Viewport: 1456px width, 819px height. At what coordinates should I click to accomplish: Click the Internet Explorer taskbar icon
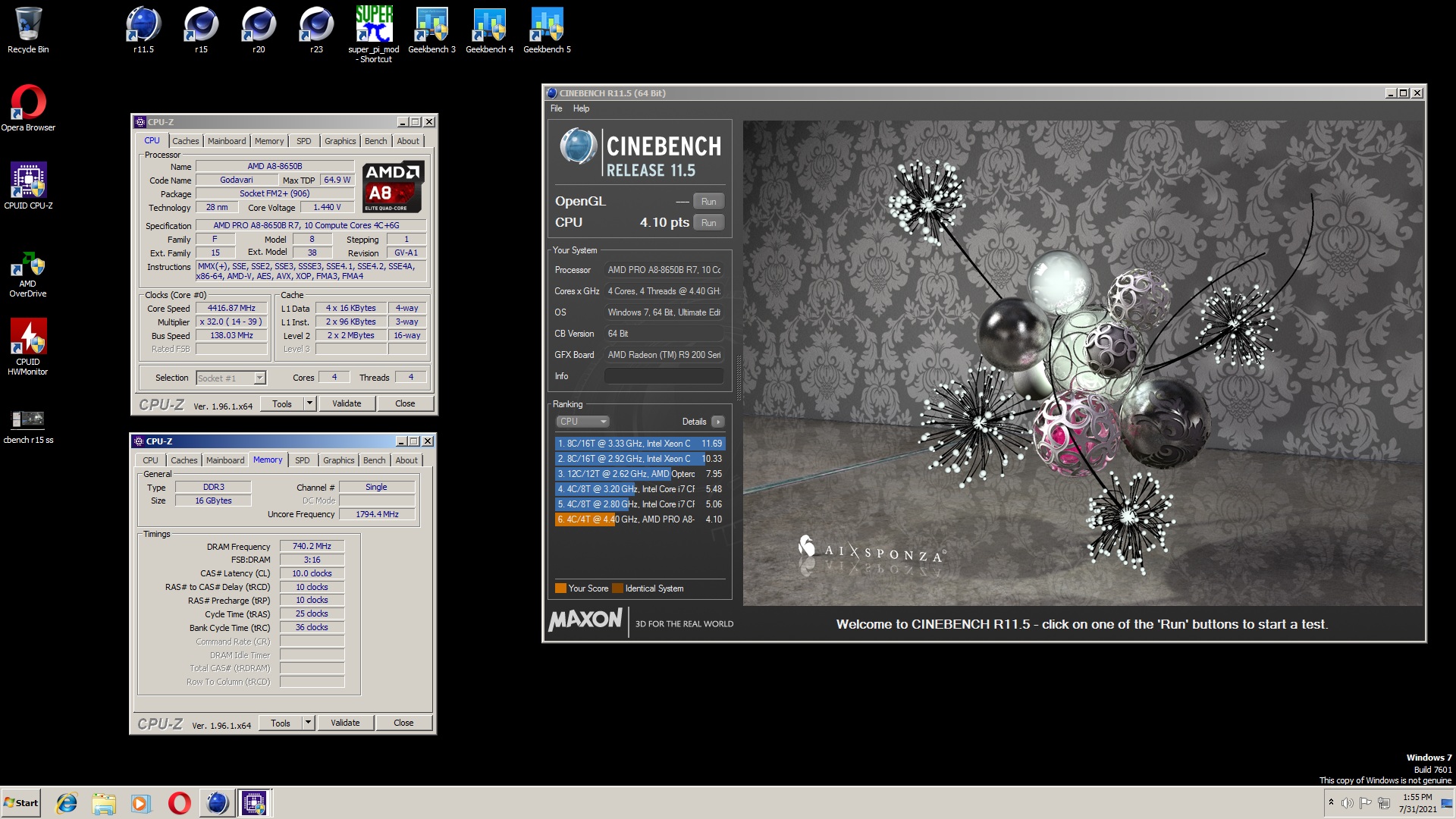point(67,803)
